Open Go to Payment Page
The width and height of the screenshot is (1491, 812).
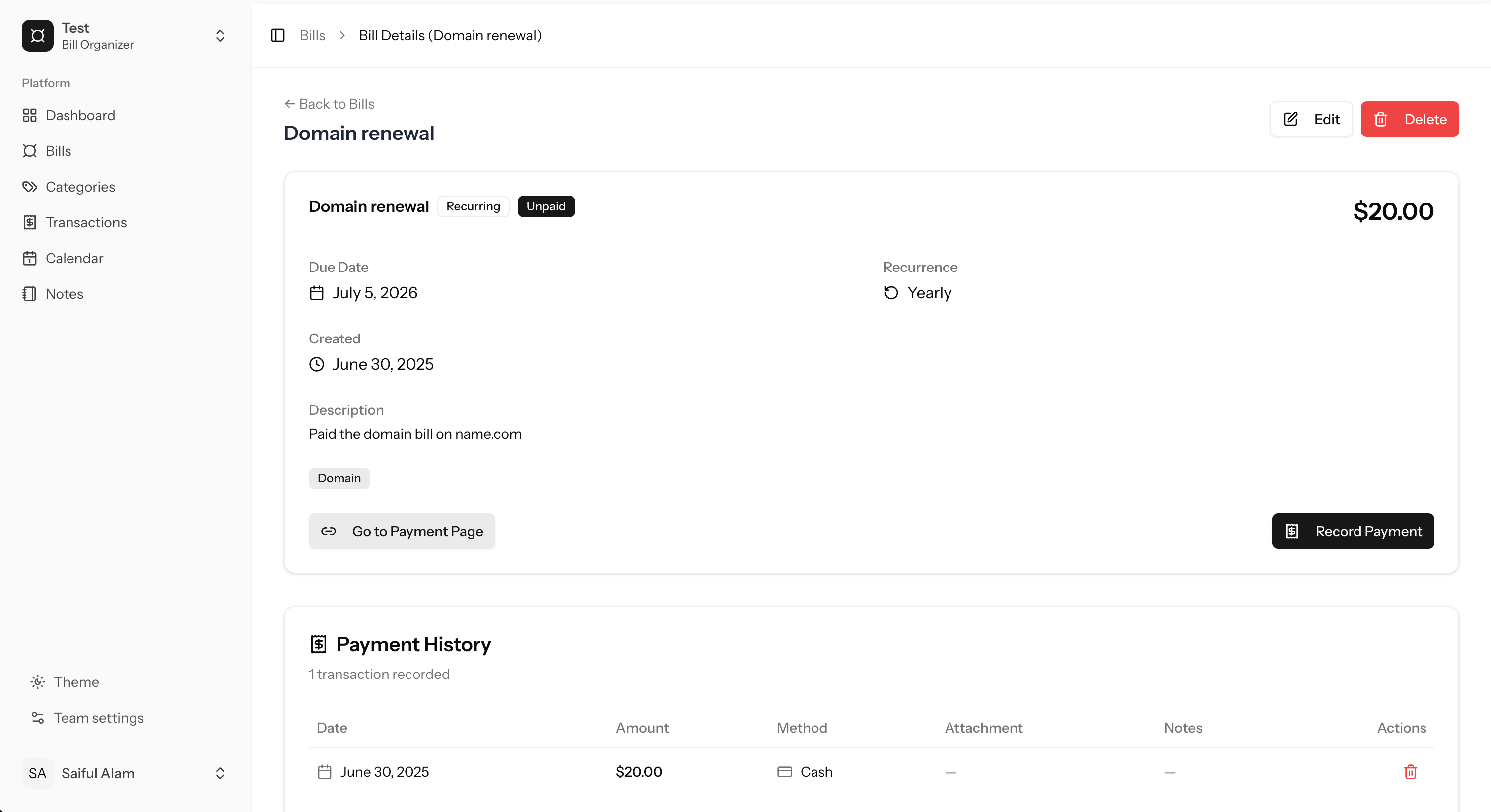pyautogui.click(x=402, y=531)
